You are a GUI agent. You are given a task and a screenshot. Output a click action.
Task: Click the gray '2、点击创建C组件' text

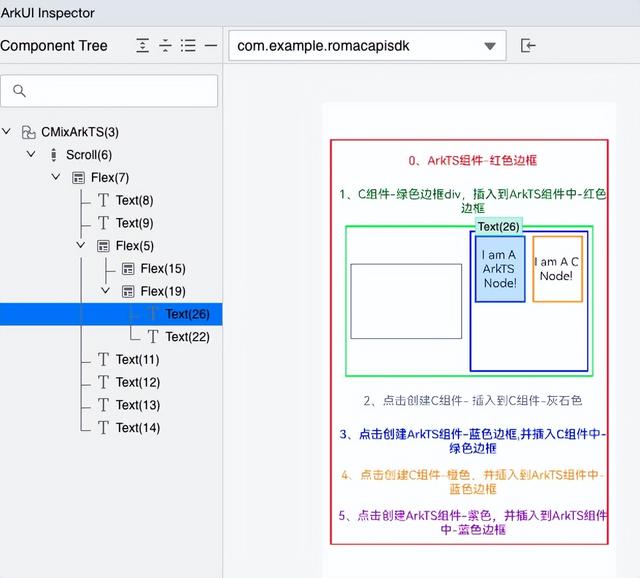(x=473, y=401)
